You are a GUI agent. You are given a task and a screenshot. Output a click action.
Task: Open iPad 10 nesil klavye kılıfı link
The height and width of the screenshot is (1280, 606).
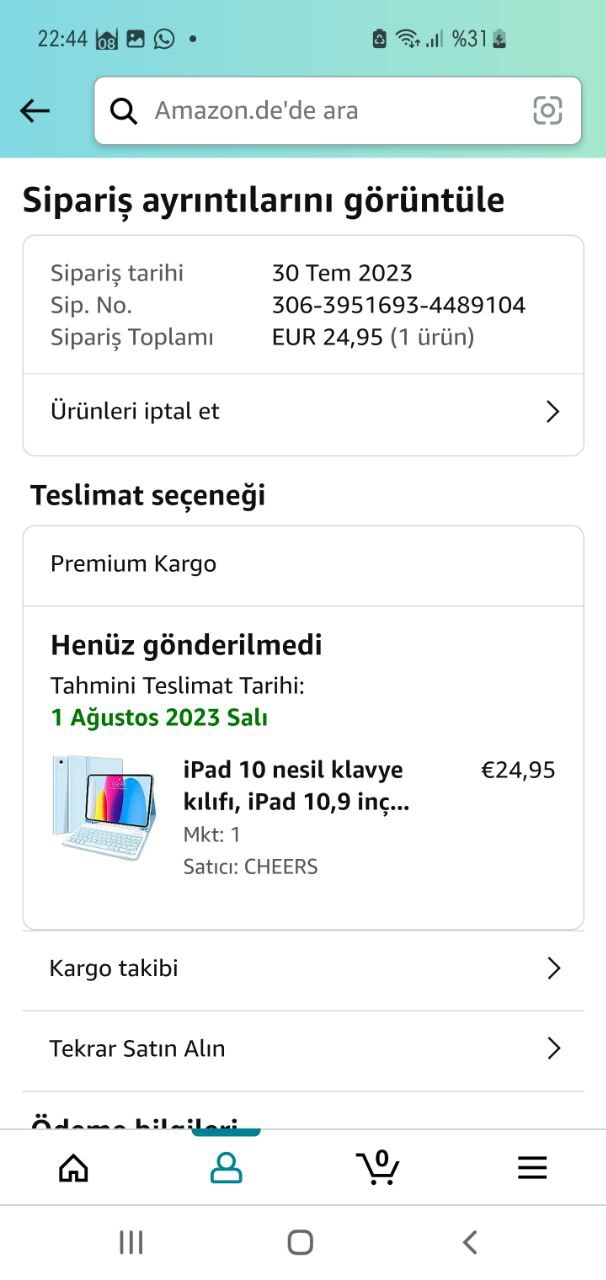[x=296, y=785]
